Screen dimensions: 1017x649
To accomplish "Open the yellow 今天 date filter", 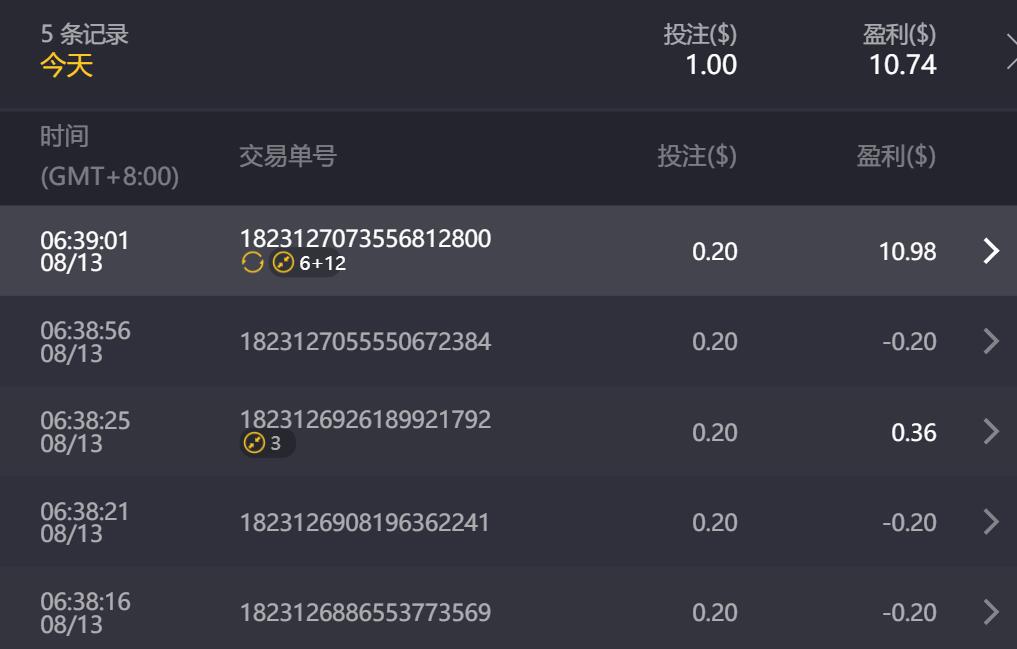I will 66,66.
